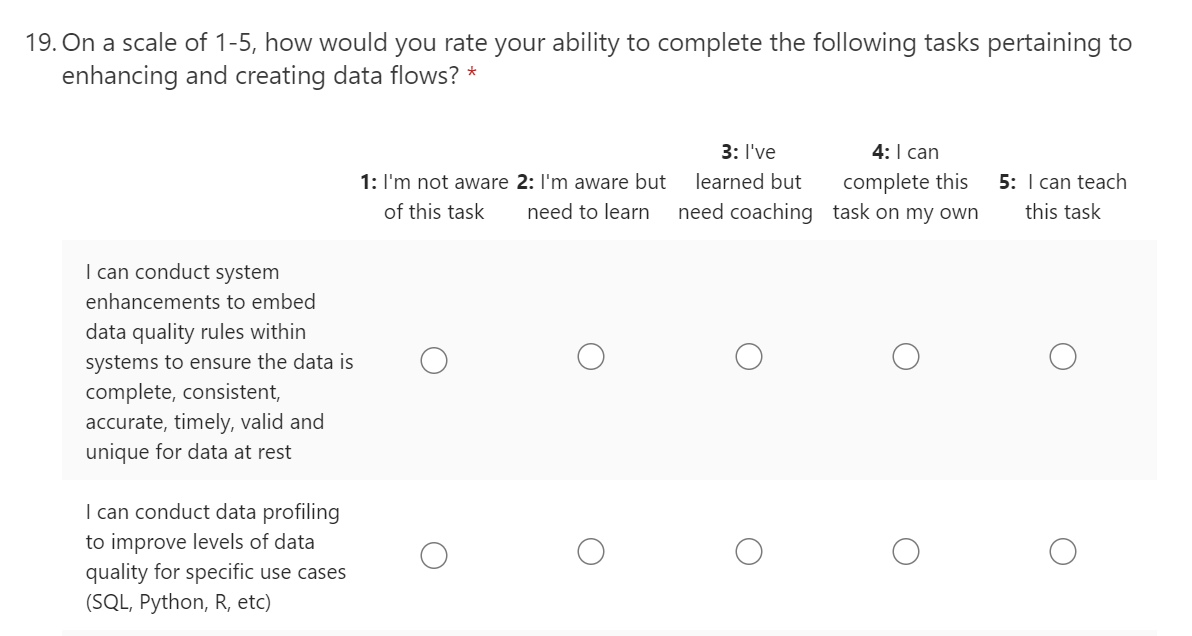Click the "5: I can teach this task" header

(x=1062, y=197)
